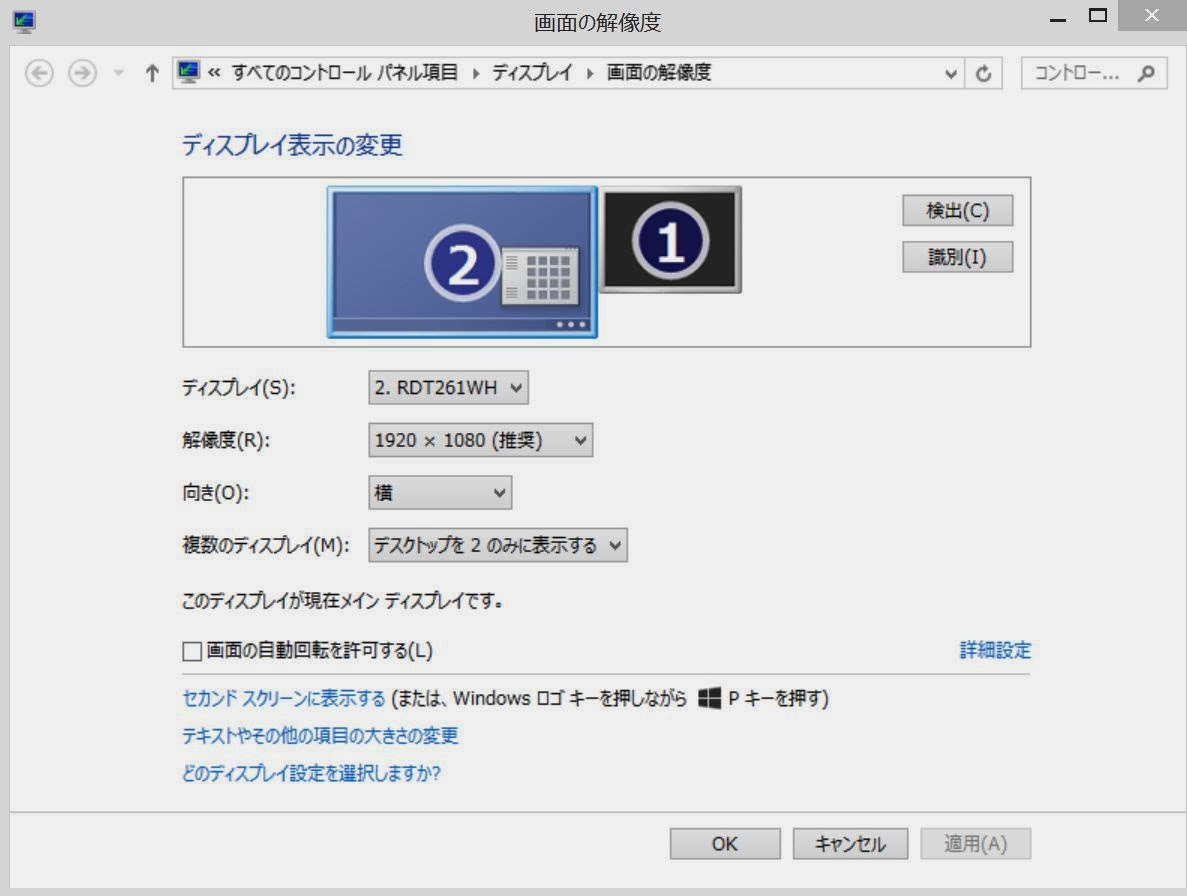Screen dimensions: 1187x896
Task: Open the ディスプレイ breadcrumb
Action: 532,73
